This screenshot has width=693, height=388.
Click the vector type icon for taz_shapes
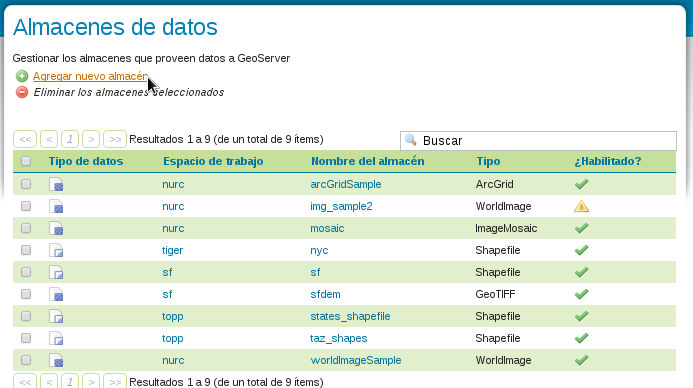(56, 339)
